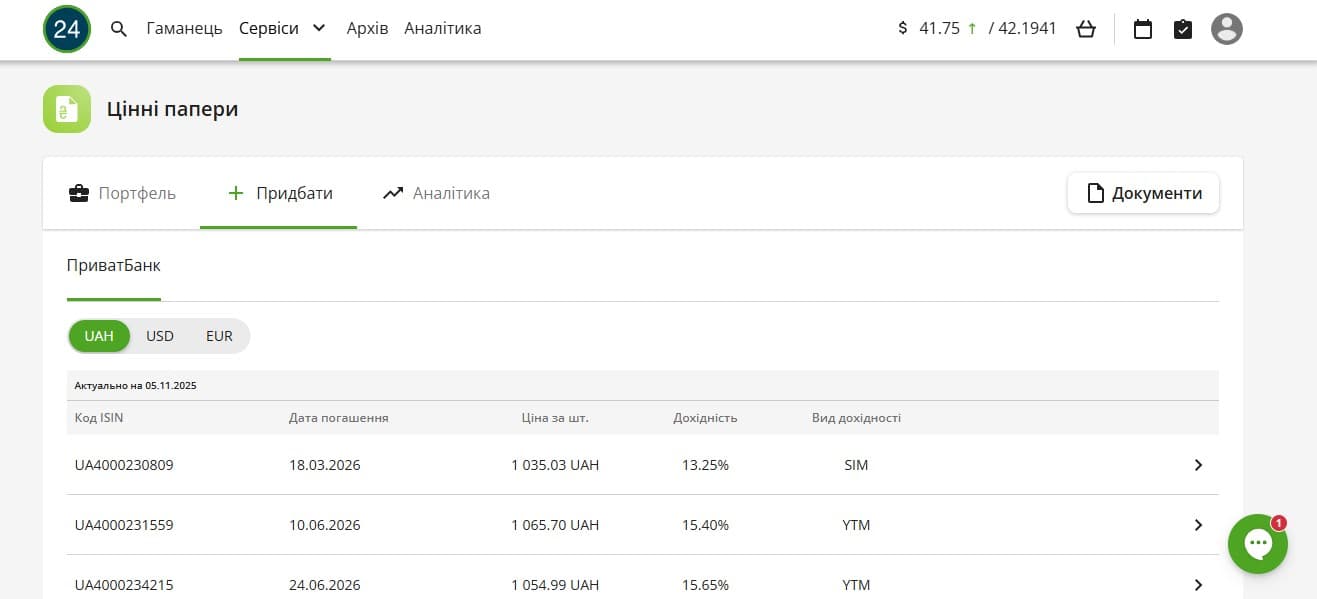Open details arrow for UA4000234215
The height and width of the screenshot is (599, 1317).
pos(1198,585)
